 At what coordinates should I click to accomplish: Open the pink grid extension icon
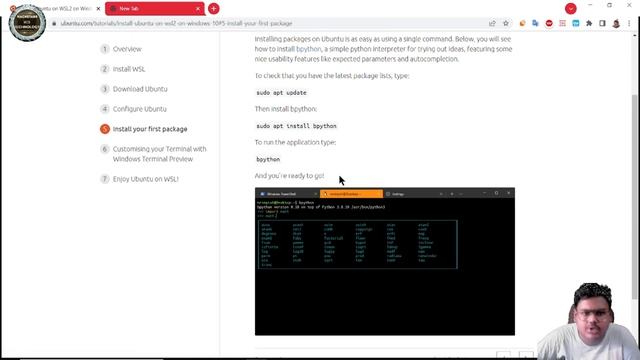562,23
